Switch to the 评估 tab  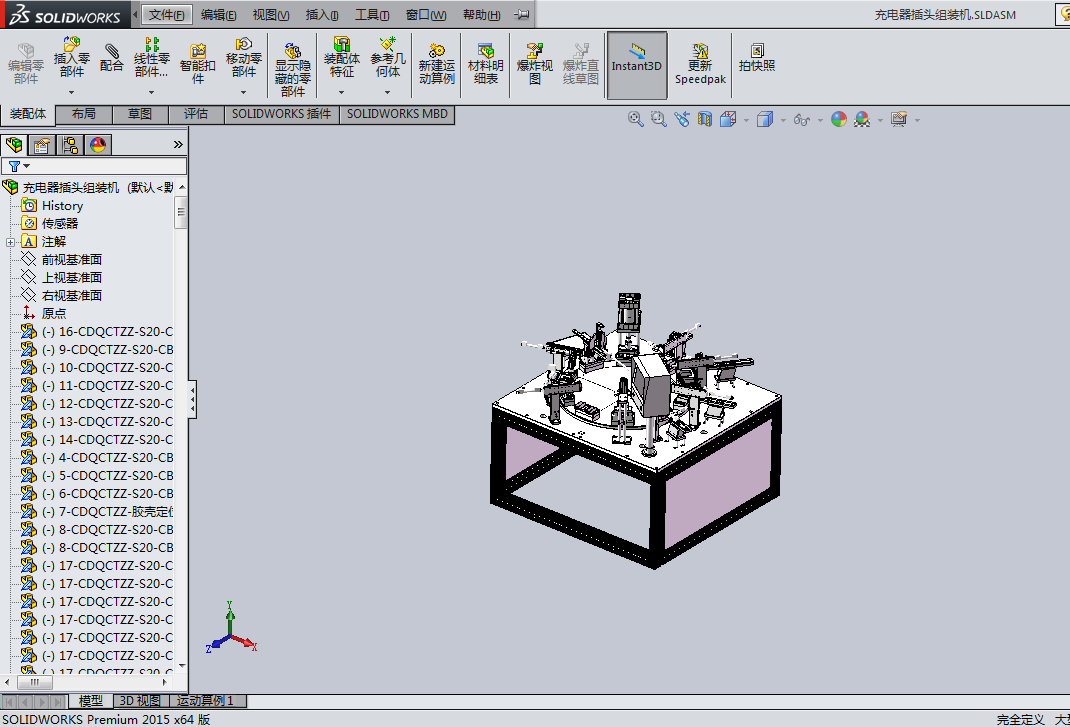pos(196,114)
